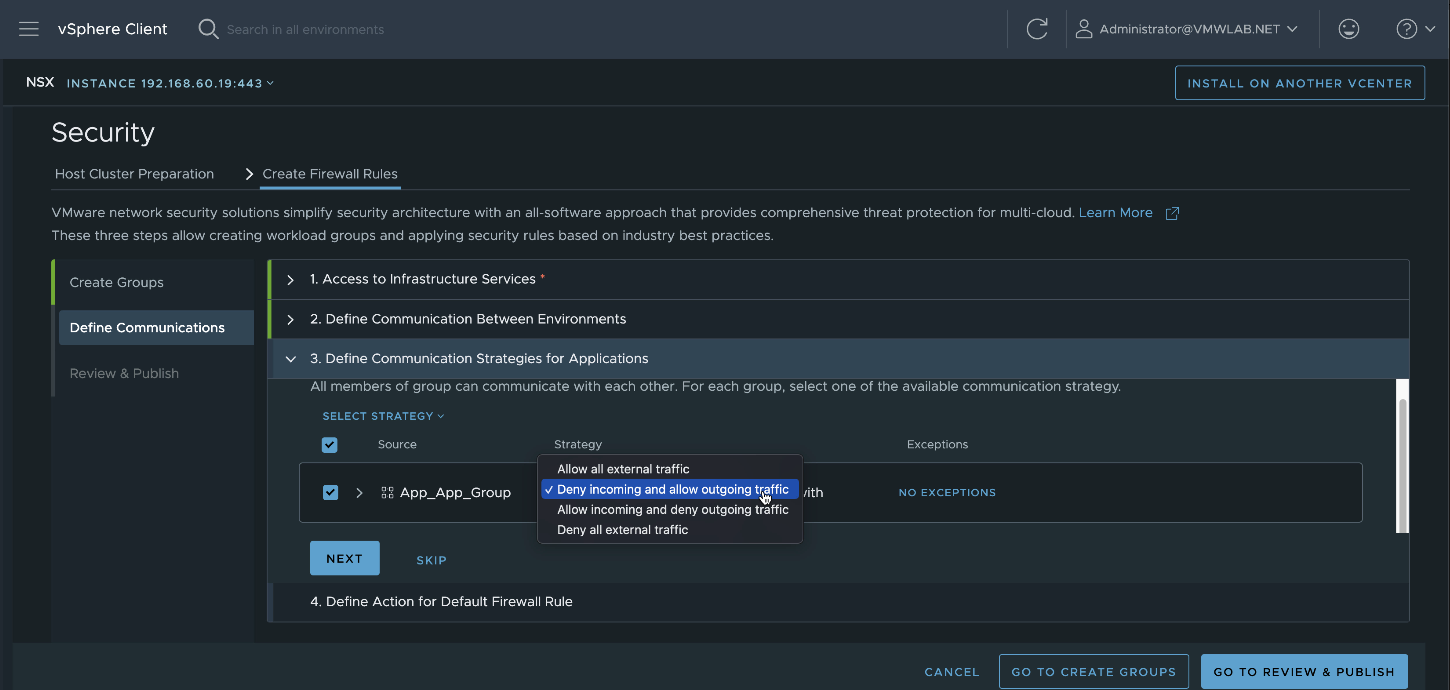The width and height of the screenshot is (1450, 690).
Task: Click the No Exceptions link
Action: click(947, 492)
